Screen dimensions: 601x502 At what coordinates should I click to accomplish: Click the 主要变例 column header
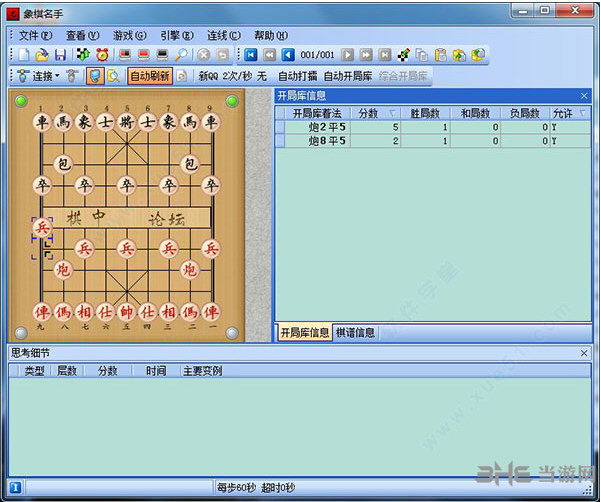pos(202,371)
